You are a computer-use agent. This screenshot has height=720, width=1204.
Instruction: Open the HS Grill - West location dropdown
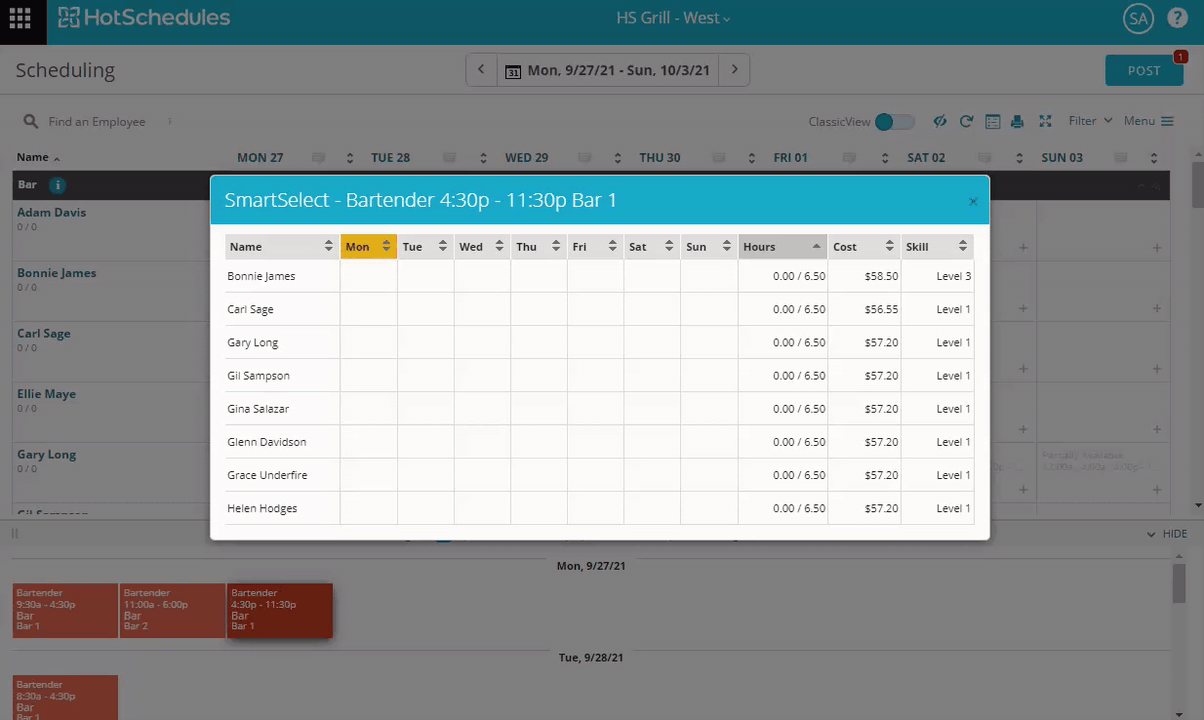673,18
